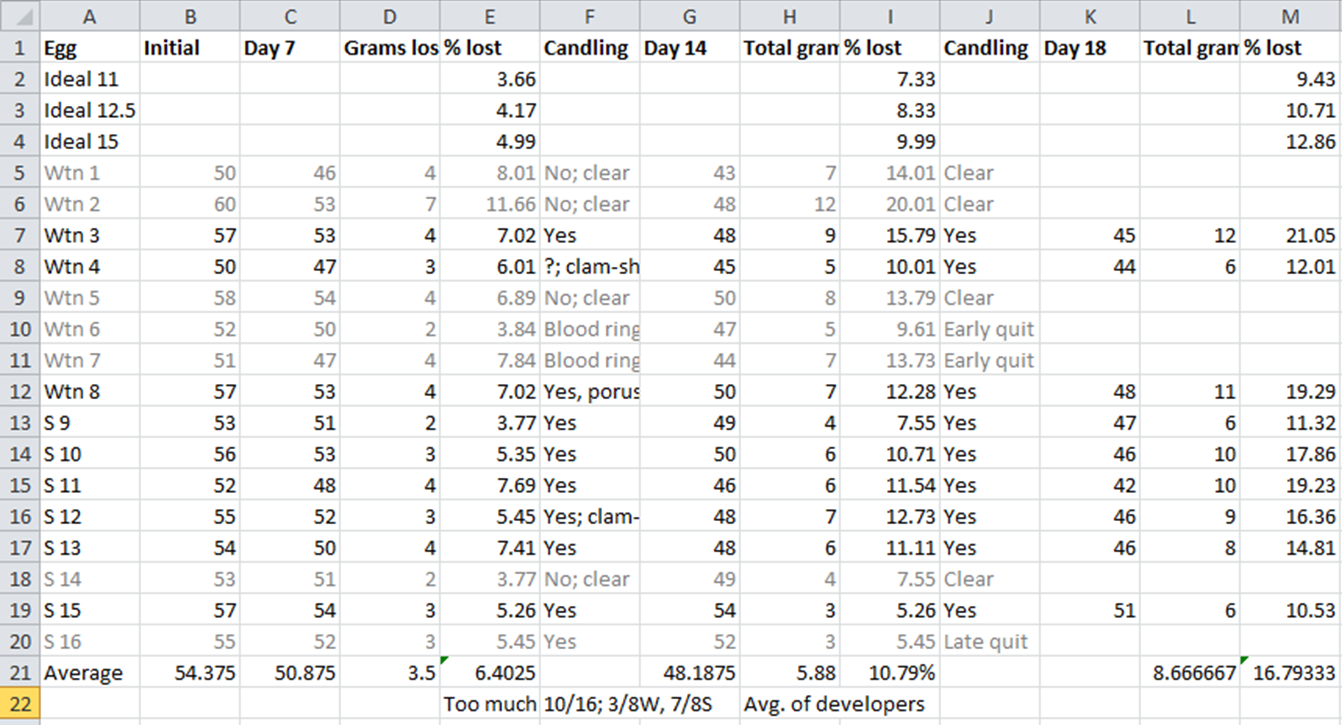The image size is (1342, 725).
Task: Select row 1 header
Action: tap(20, 48)
